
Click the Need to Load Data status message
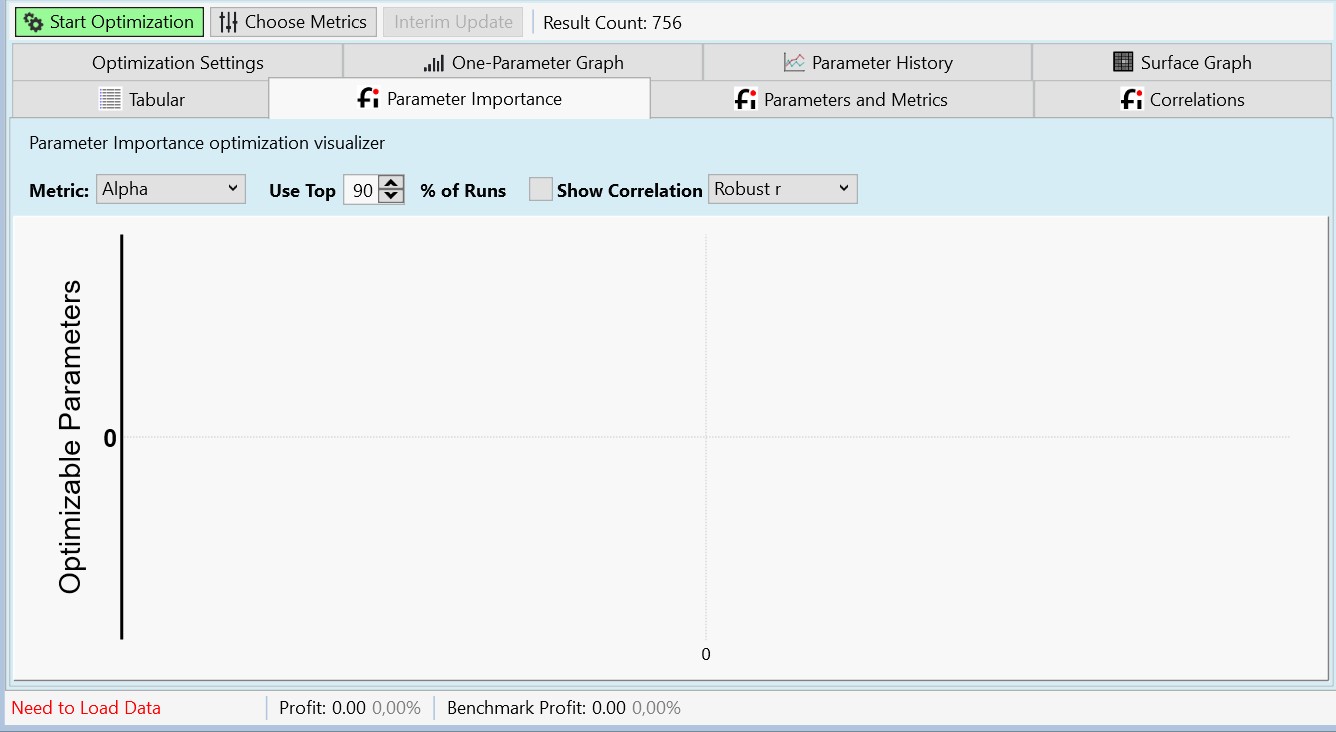click(x=86, y=708)
